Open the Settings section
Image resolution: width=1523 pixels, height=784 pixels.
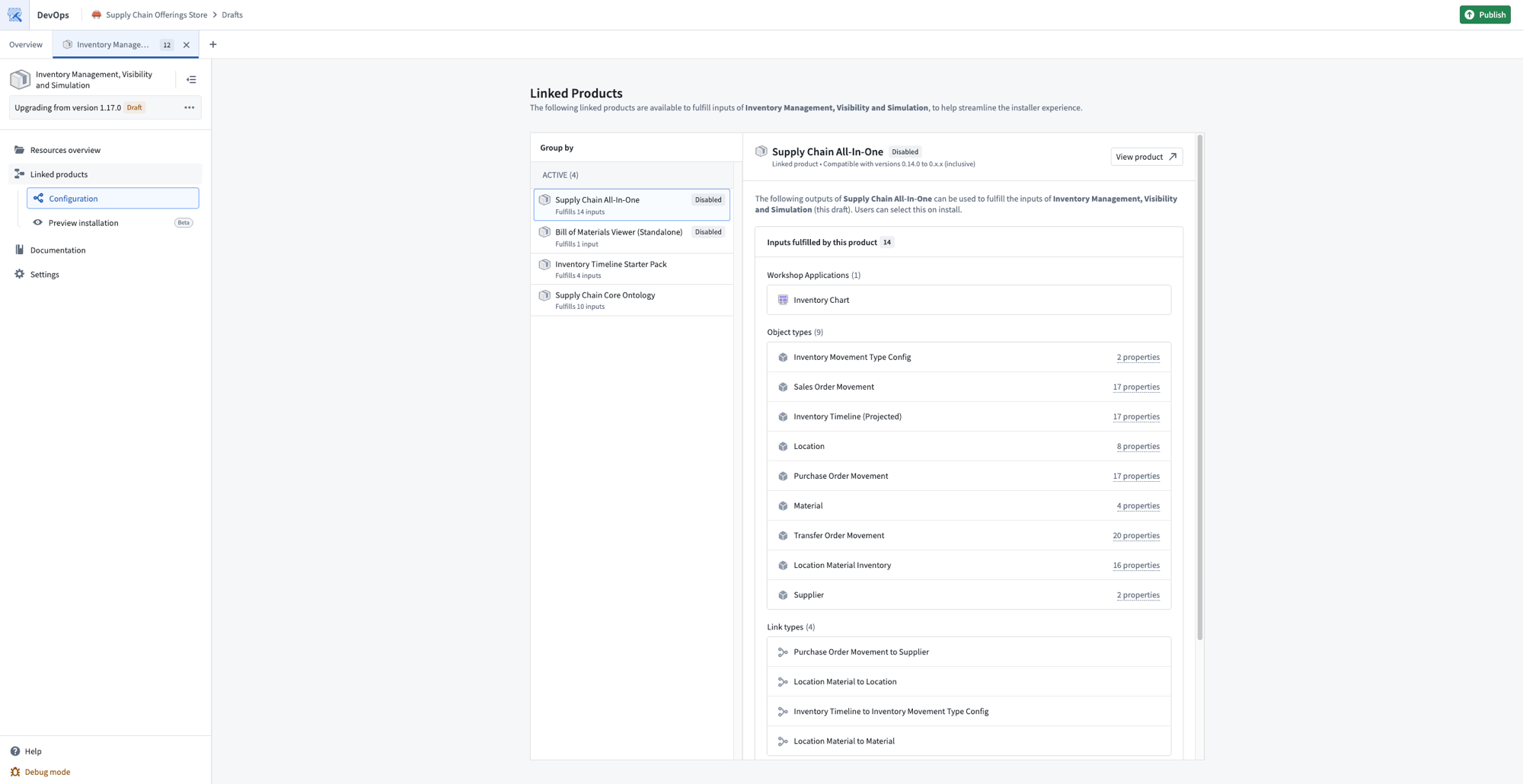106,274
